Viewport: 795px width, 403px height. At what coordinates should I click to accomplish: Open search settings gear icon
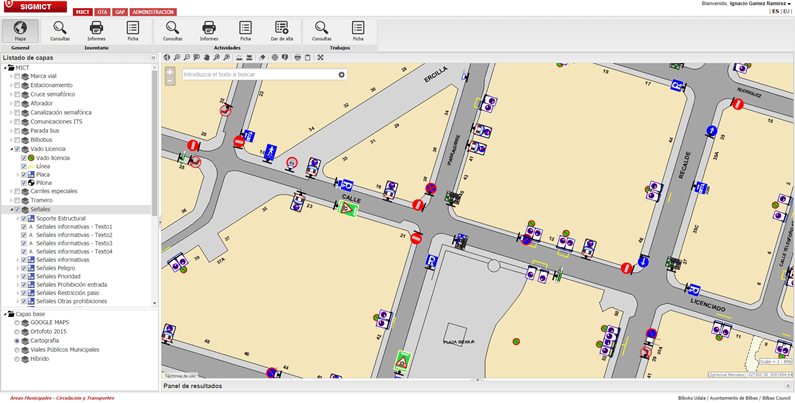coord(342,75)
